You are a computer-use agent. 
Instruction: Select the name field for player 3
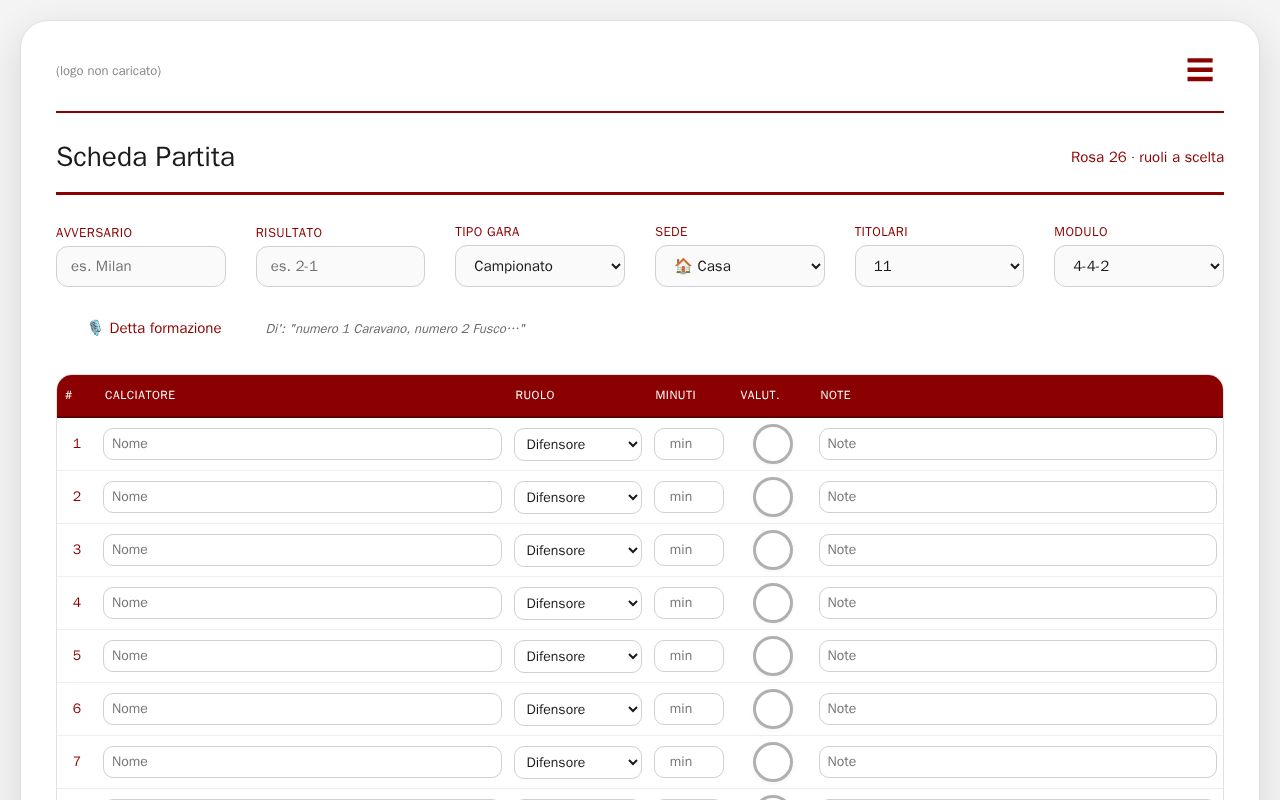coord(302,550)
